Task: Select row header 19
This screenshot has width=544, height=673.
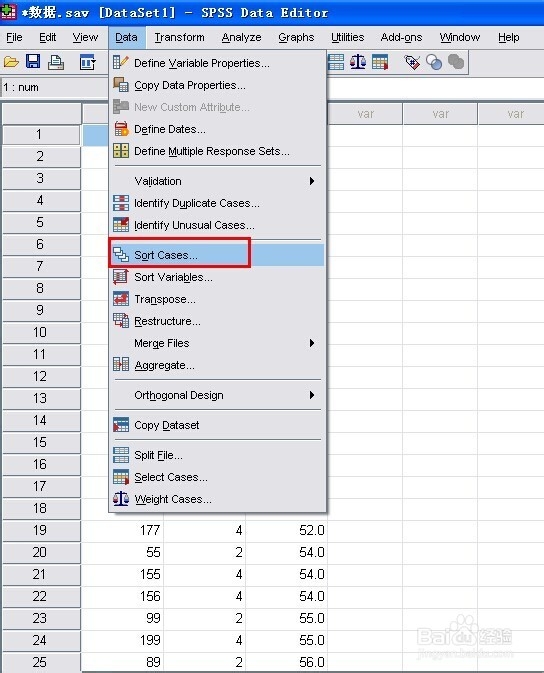Action: [41, 531]
